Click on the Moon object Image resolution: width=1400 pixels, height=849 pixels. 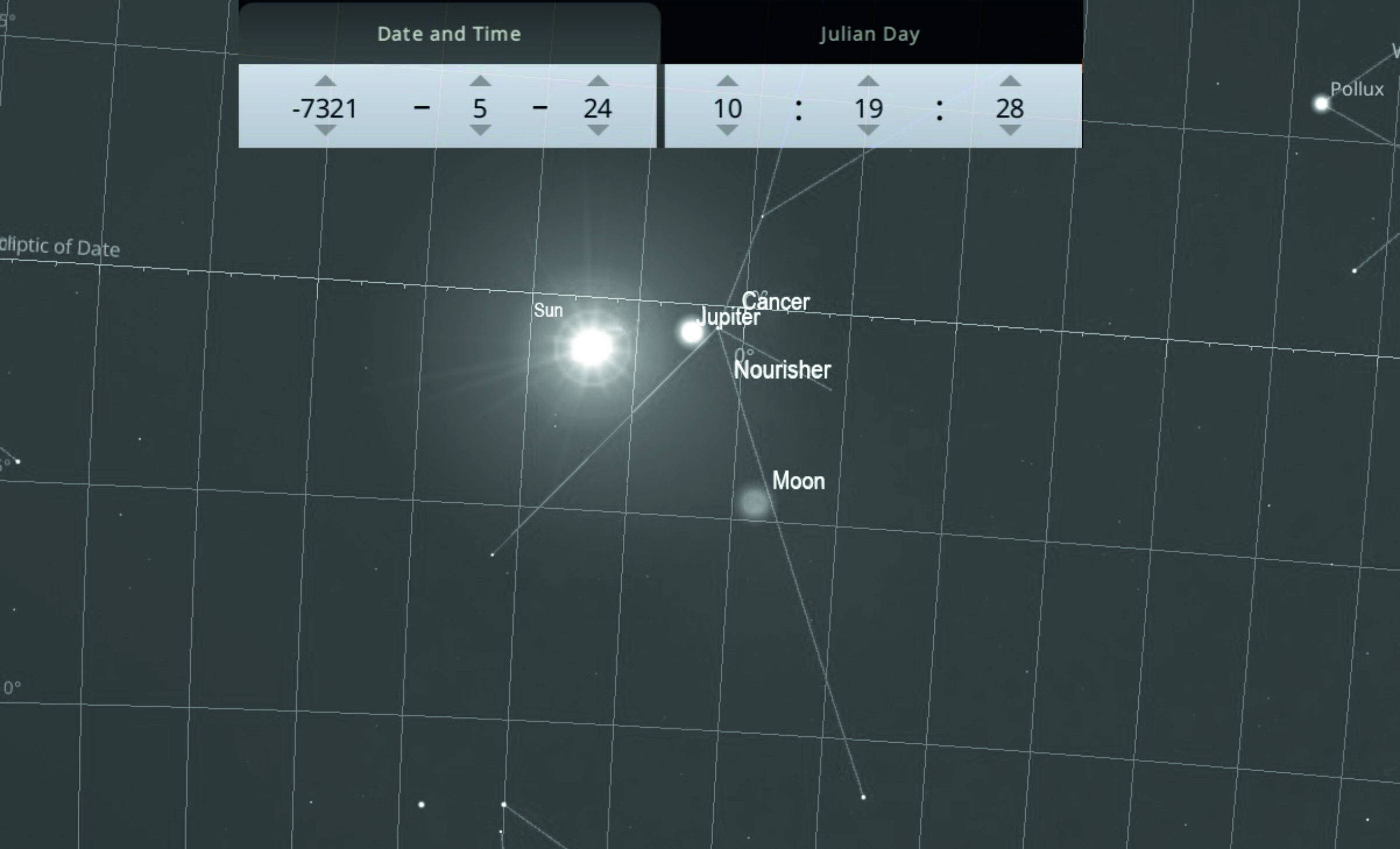point(754,502)
